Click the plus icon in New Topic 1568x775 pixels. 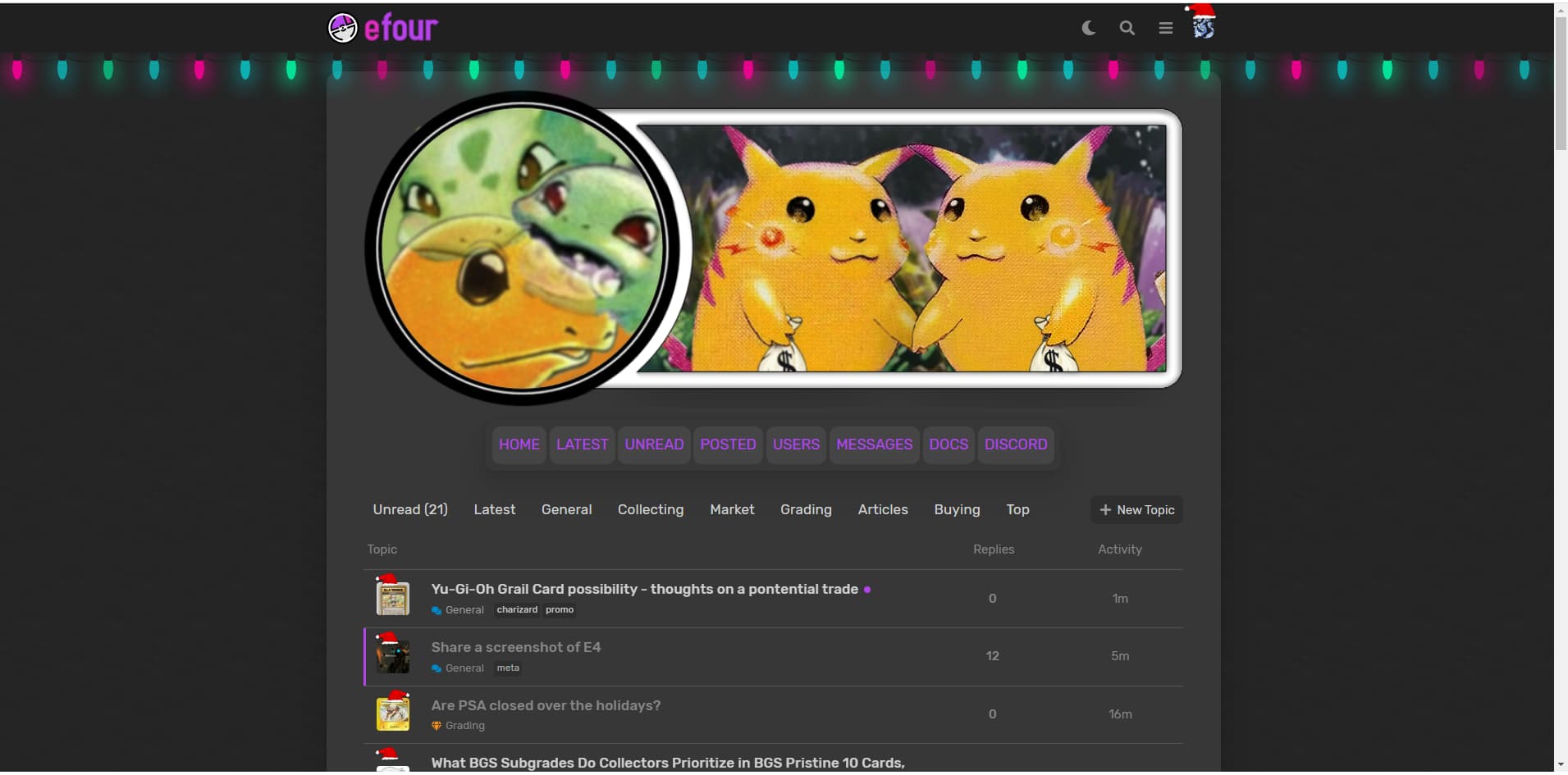1105,509
